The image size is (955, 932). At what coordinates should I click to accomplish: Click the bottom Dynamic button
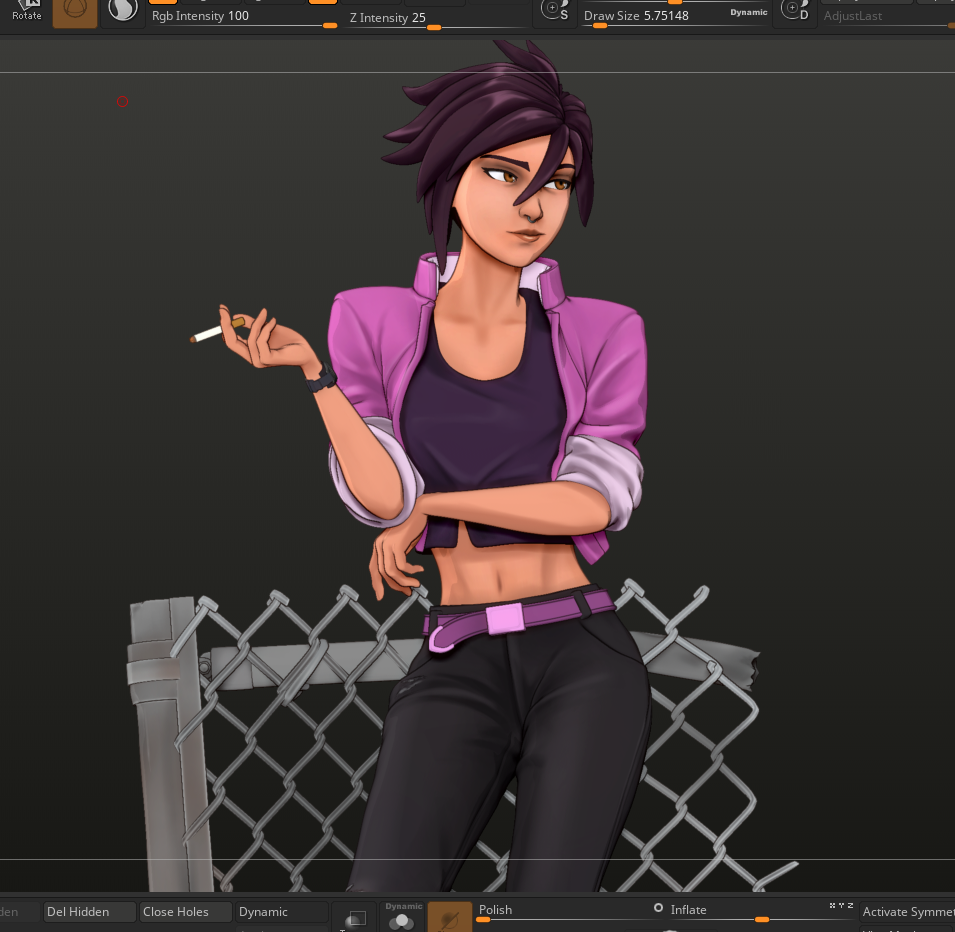click(x=282, y=911)
